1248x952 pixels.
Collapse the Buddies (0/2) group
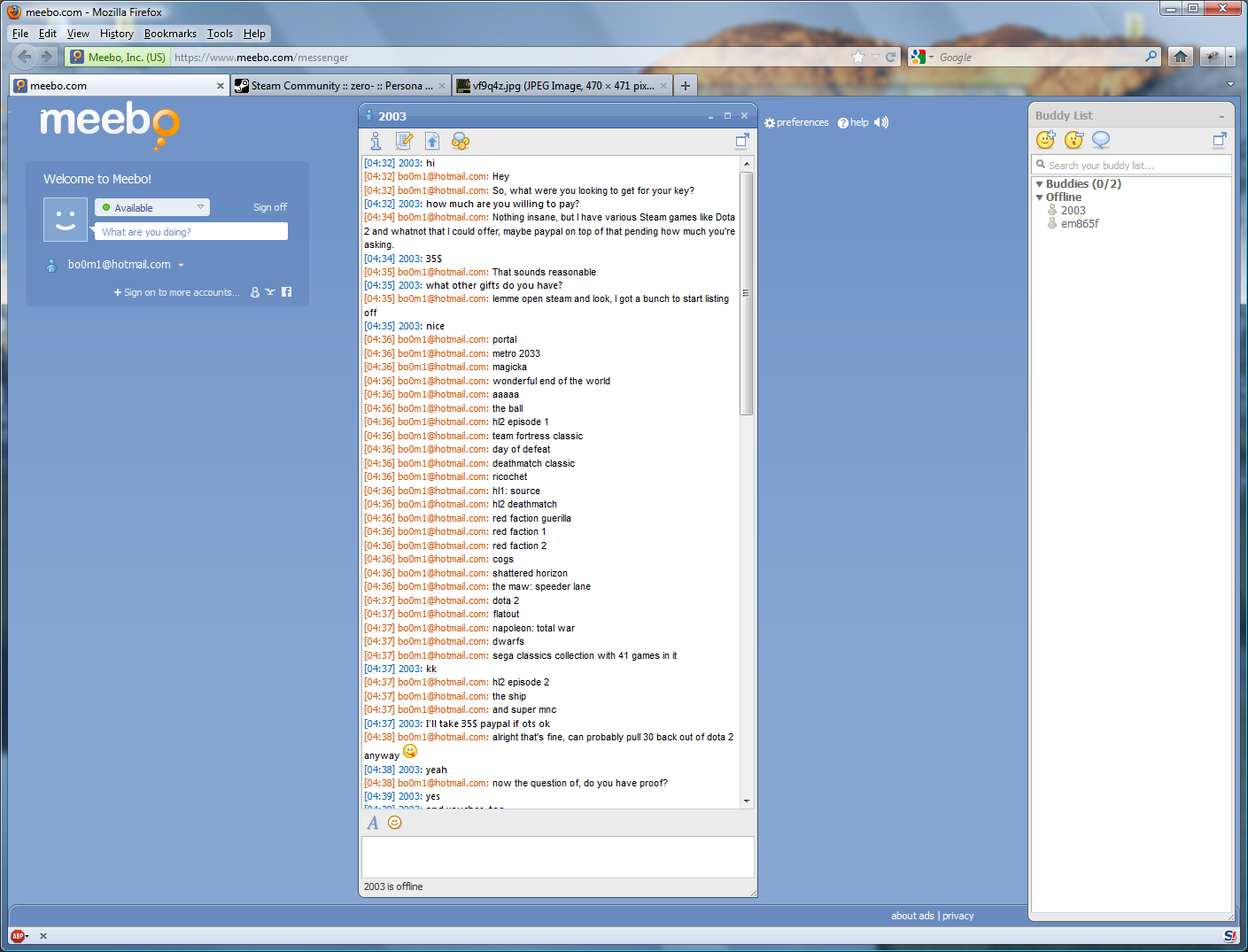1040,184
